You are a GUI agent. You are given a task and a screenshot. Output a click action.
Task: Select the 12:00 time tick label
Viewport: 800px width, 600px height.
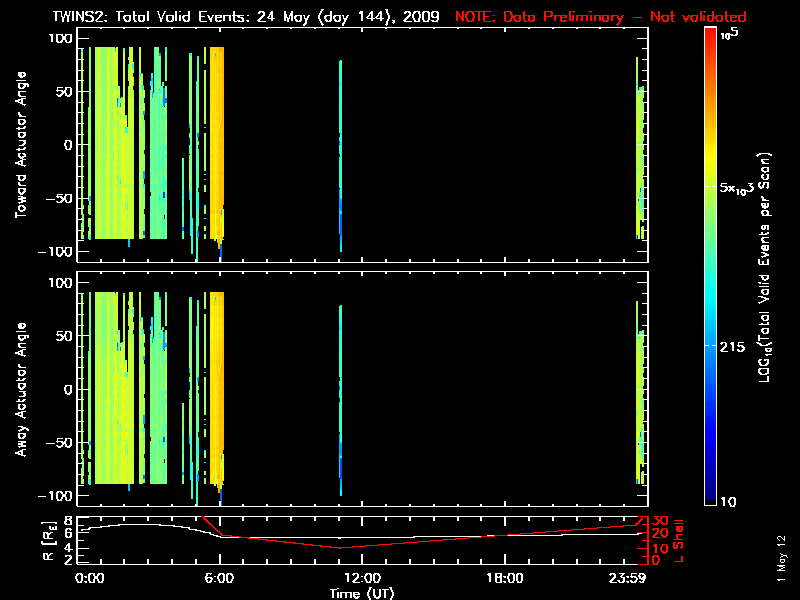click(x=362, y=578)
